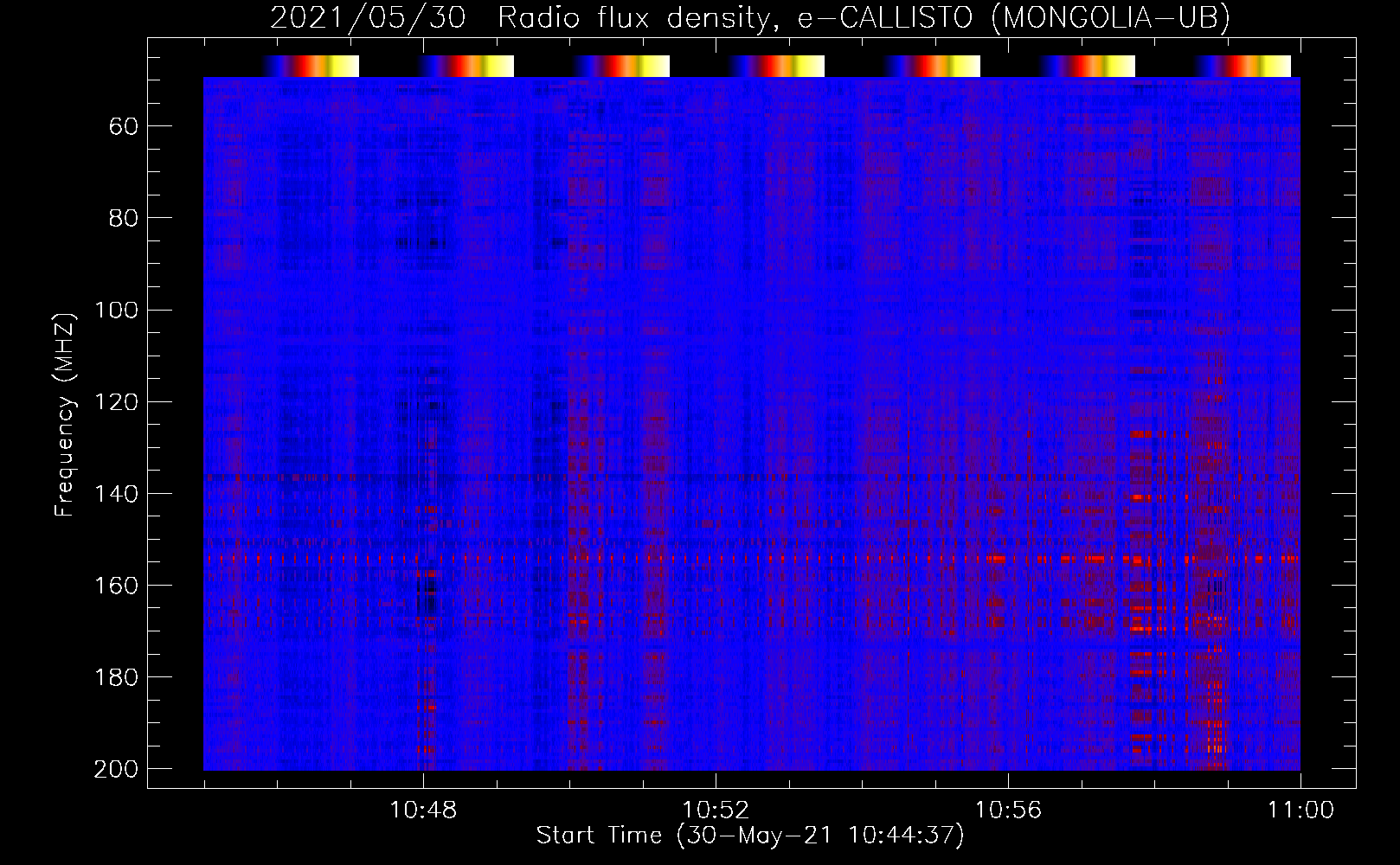Viewport: 1400px width, 865px height.
Task: Click the 10:52 time tick label
Action: click(x=716, y=811)
